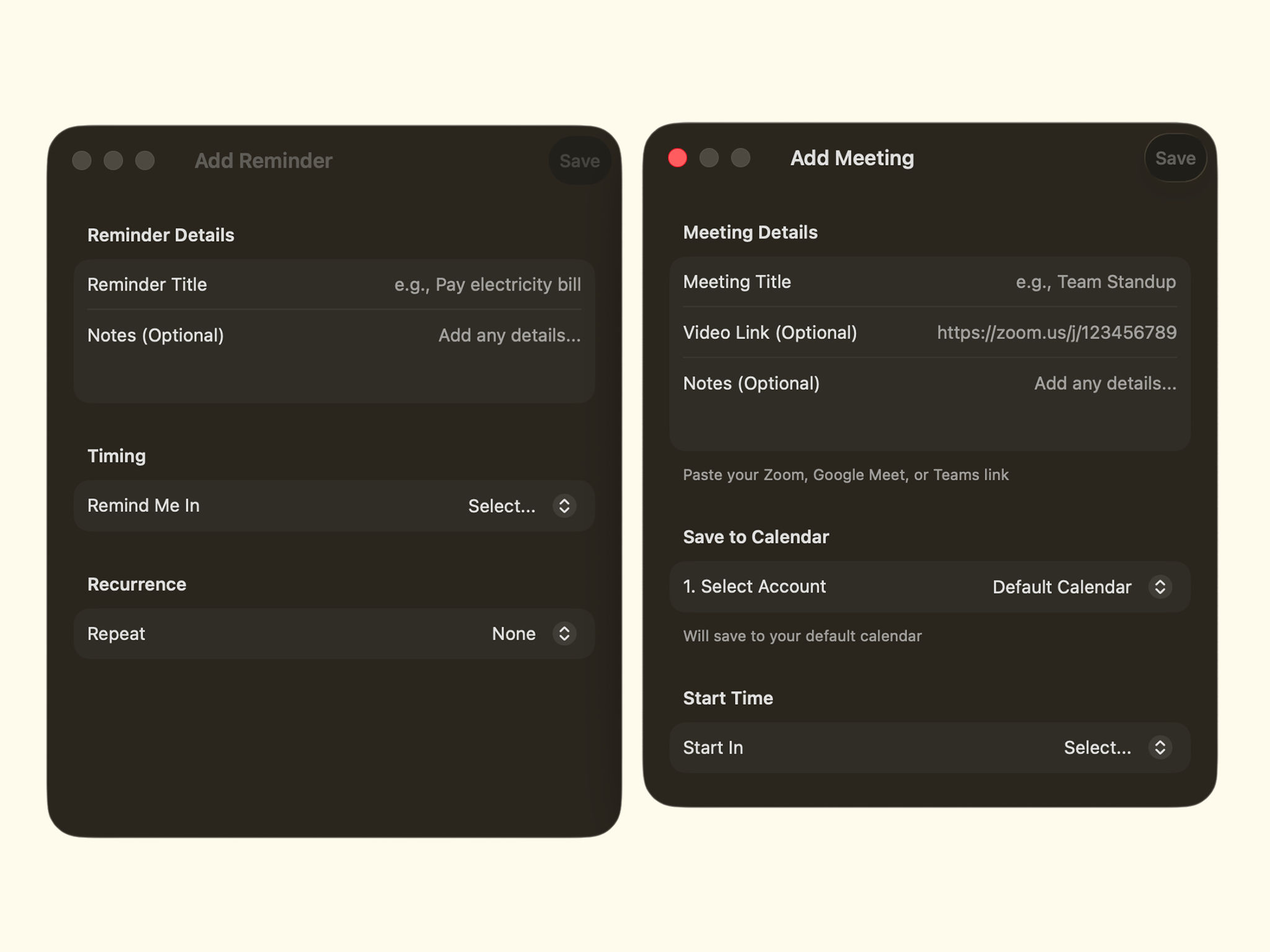Viewport: 1270px width, 952px height.
Task: Click the rightmost window dot on Add Reminder
Action: [144, 161]
